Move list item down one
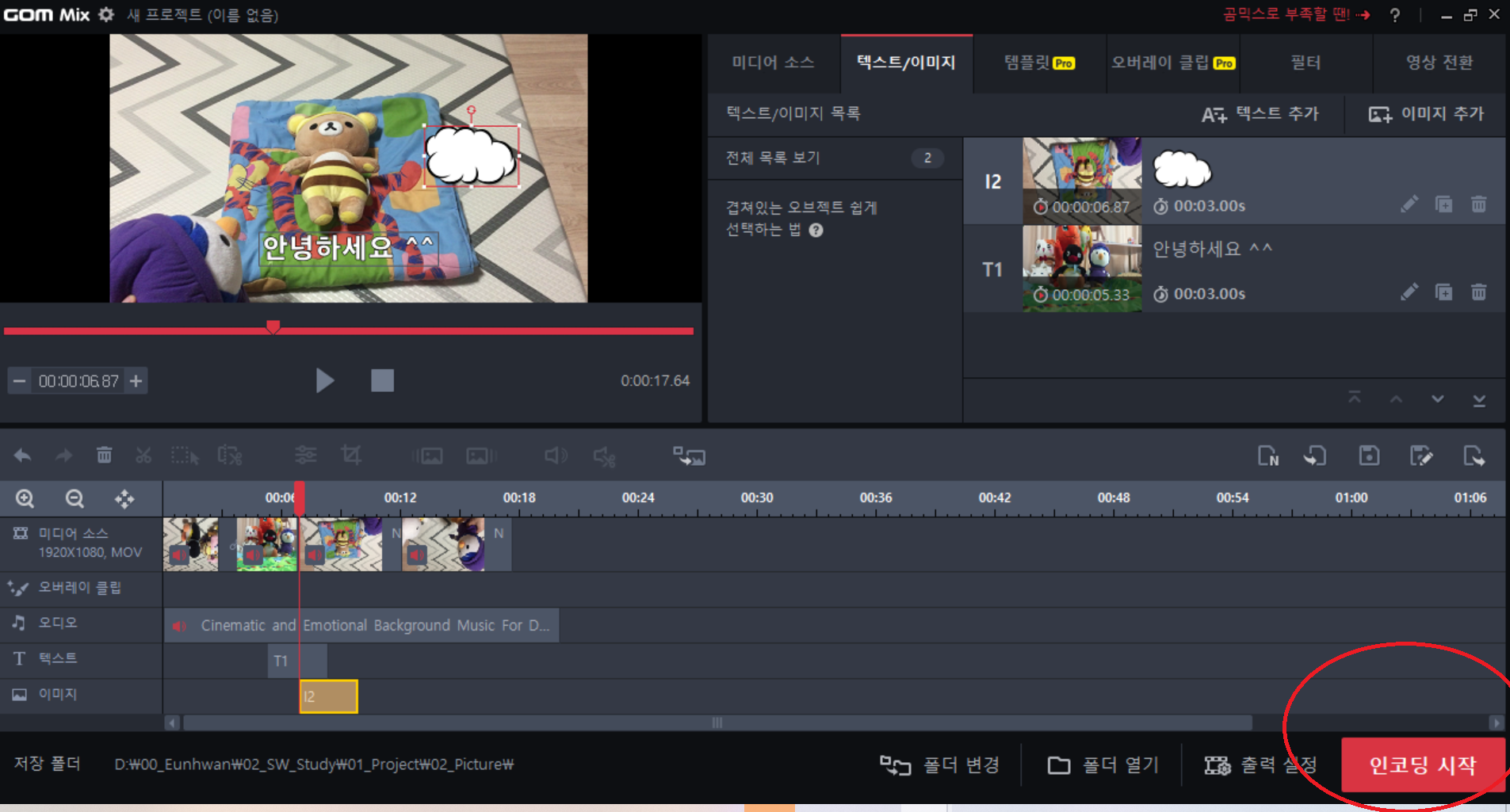This screenshot has width=1510, height=812. [x=1437, y=398]
